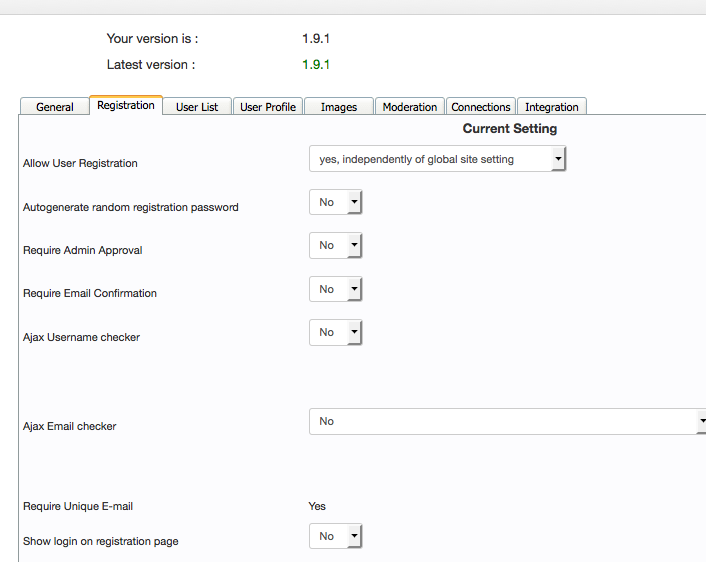The height and width of the screenshot is (562, 706).
Task: Select the Images tab
Action: [339, 107]
